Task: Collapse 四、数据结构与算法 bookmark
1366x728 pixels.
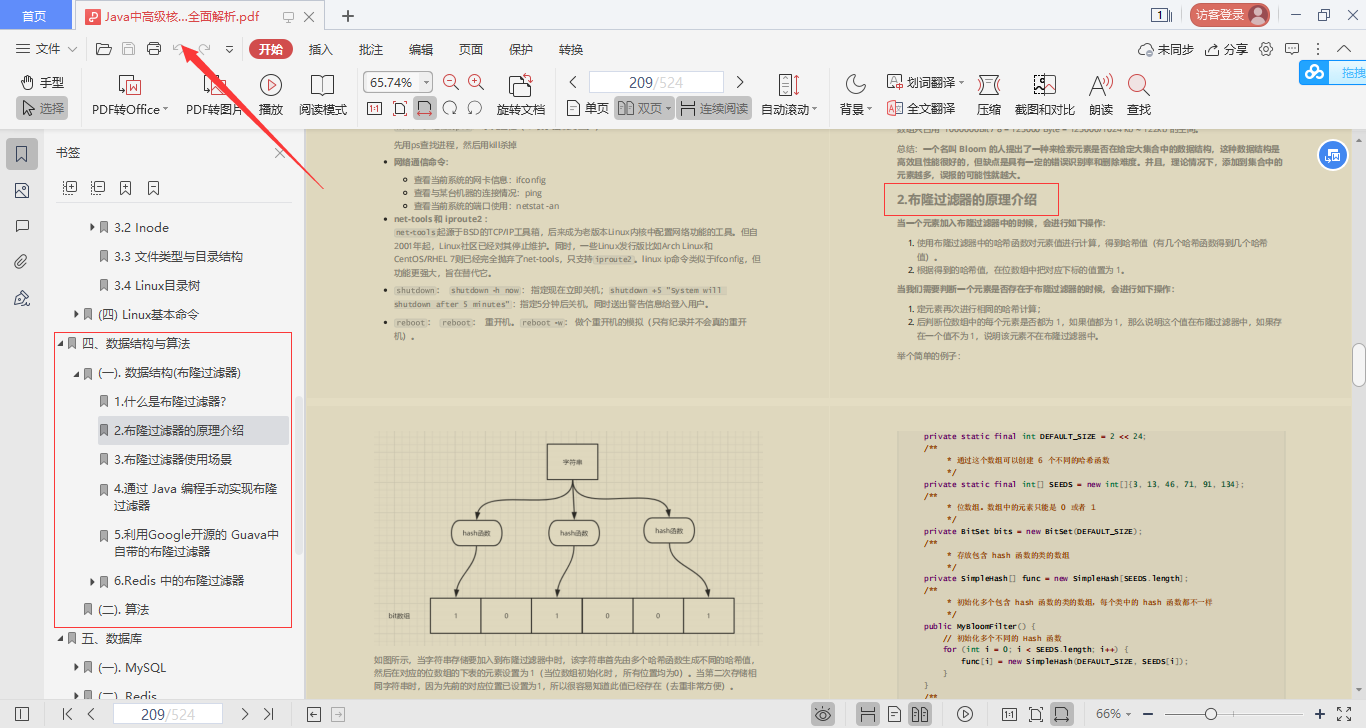Action: (x=60, y=344)
